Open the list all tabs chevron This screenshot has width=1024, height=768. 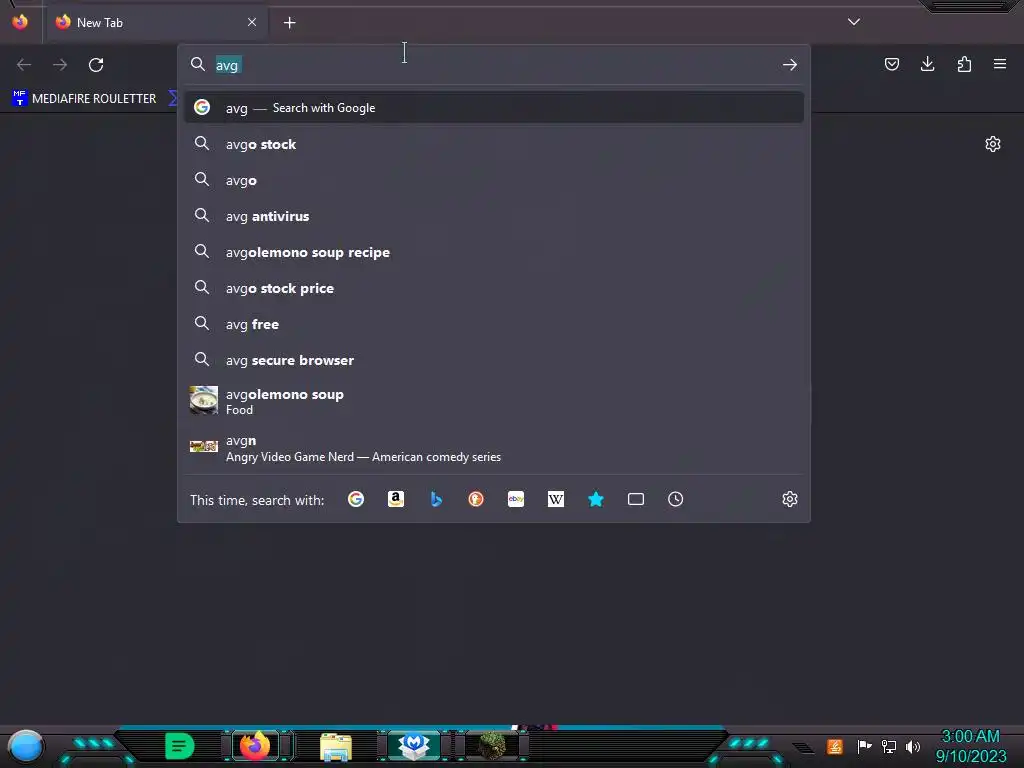coord(854,22)
